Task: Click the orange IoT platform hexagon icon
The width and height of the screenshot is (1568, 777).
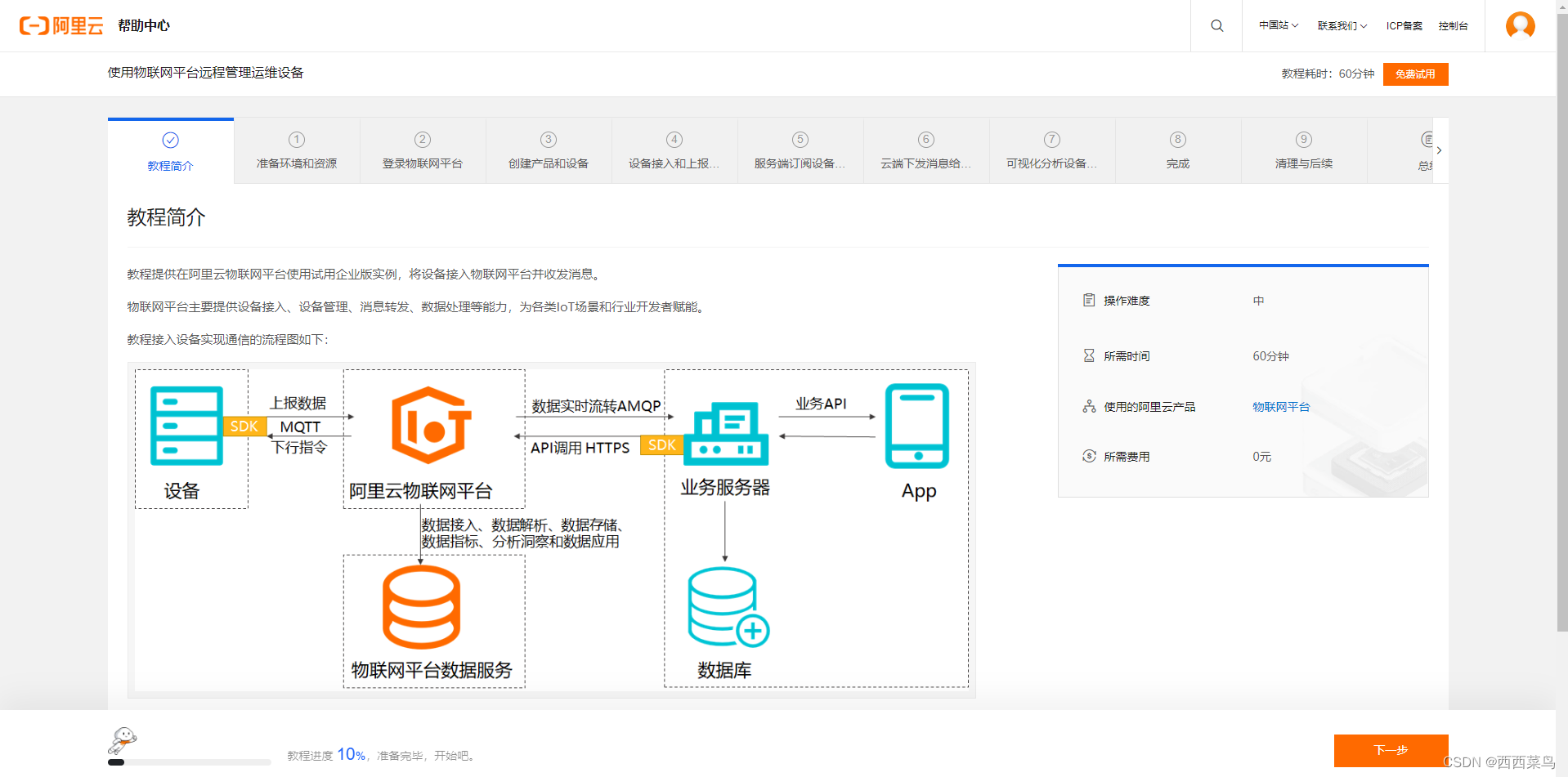Action: tap(432, 425)
